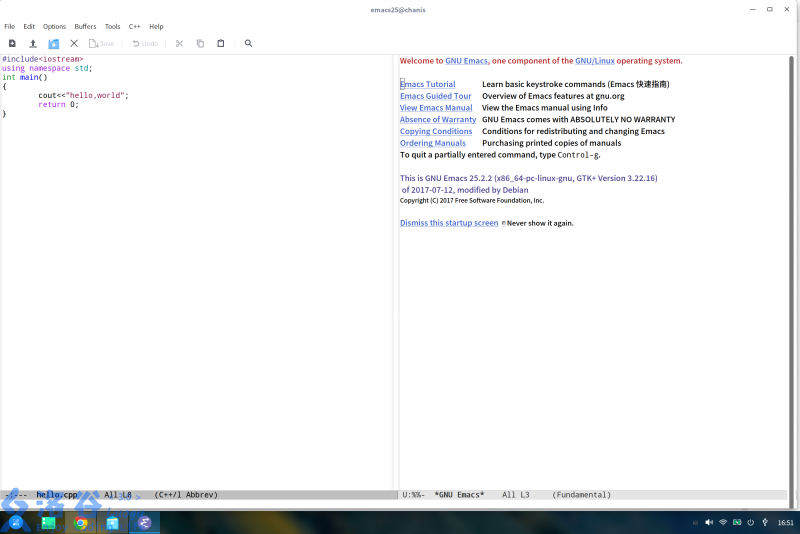Click the Open File upload-arrow icon
The image size is (800, 534).
(33, 44)
